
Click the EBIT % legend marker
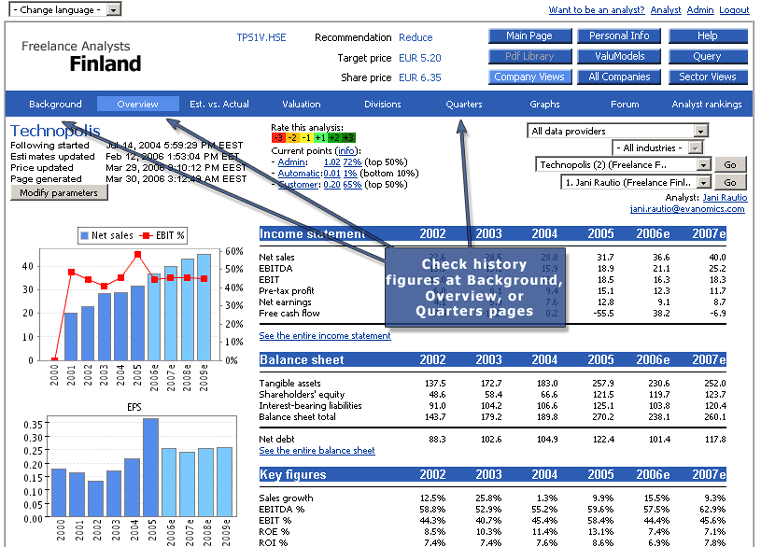click(x=146, y=235)
